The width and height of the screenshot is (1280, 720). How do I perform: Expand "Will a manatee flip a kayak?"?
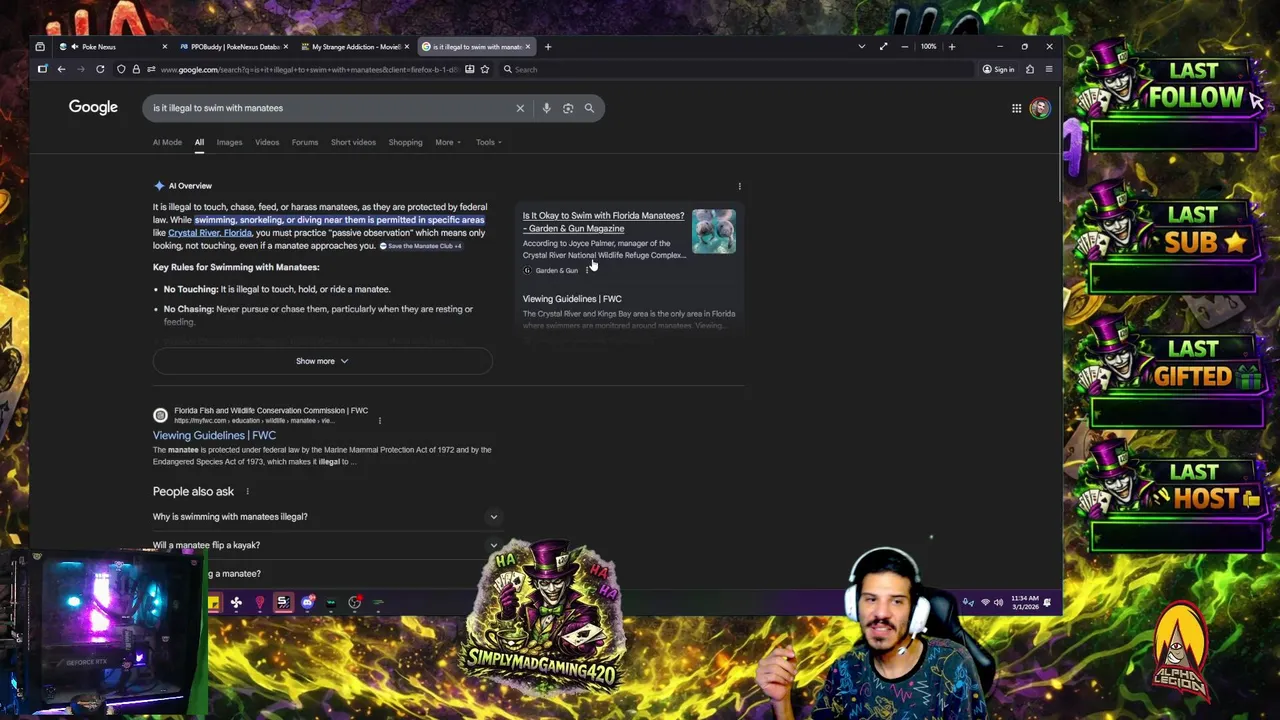(x=325, y=545)
